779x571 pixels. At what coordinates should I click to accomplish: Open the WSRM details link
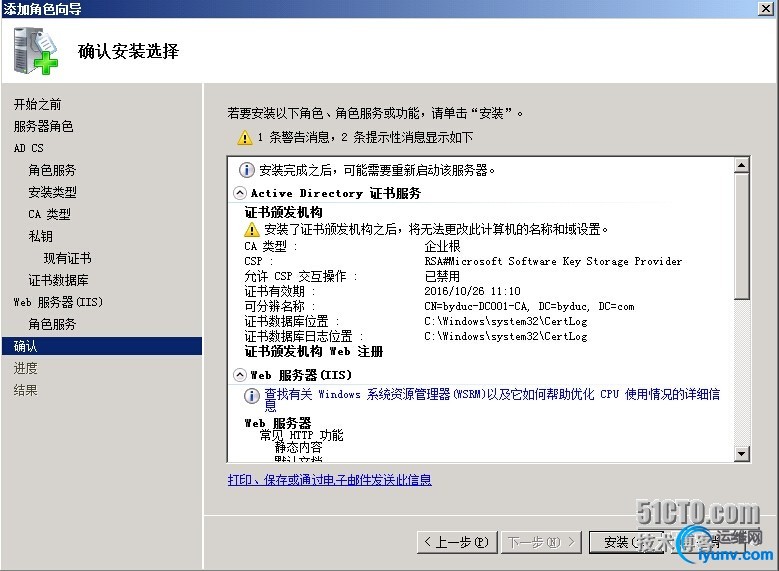492,400
